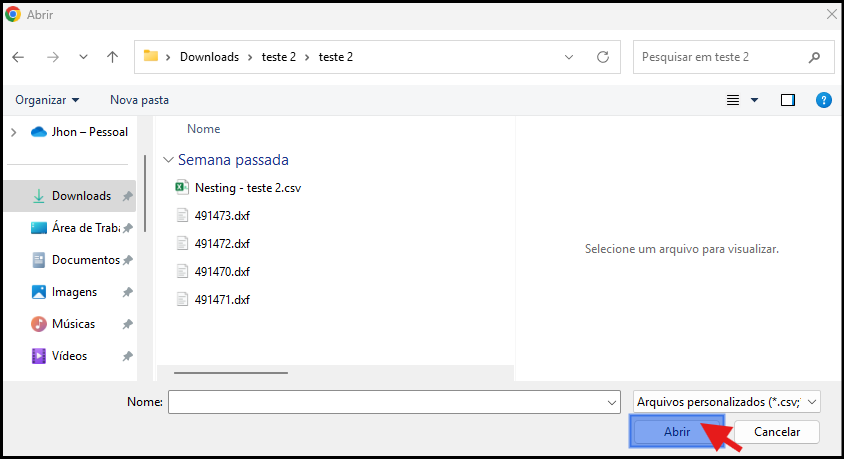The image size is (844, 459).
Task: Click the Excel icon of the csv file
Action: pos(182,187)
